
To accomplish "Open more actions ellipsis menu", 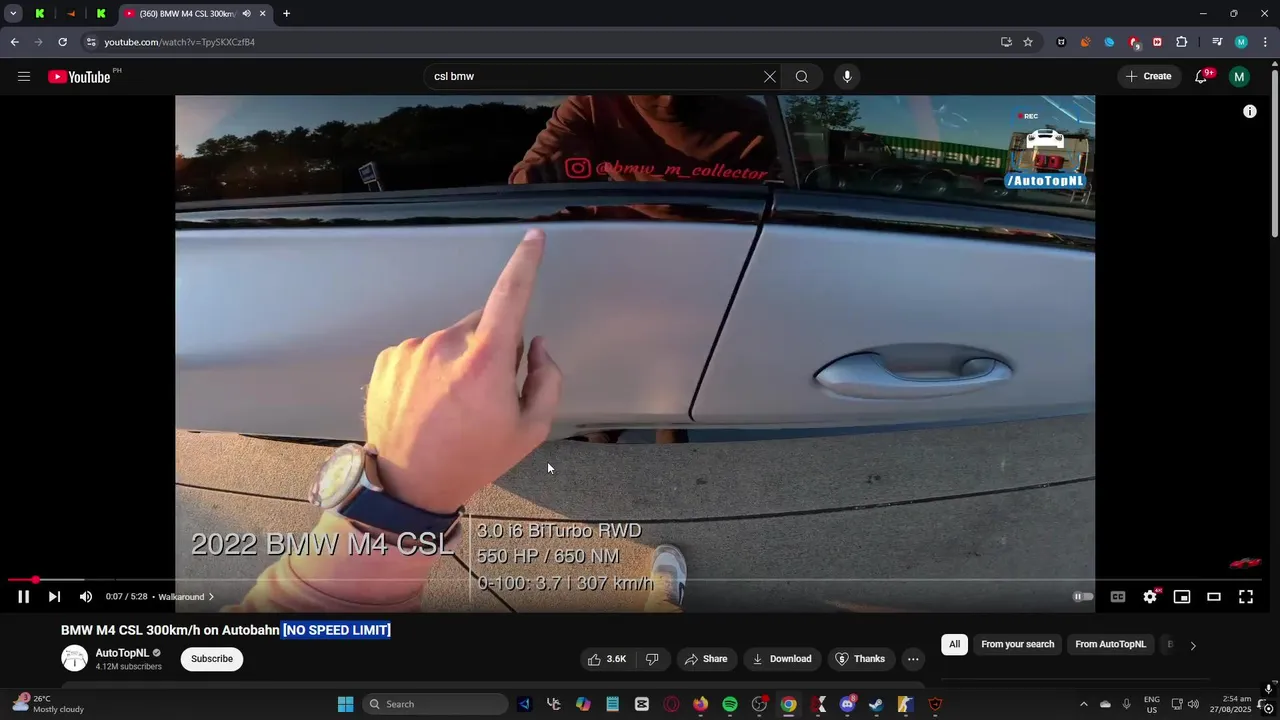I will pos(913,659).
